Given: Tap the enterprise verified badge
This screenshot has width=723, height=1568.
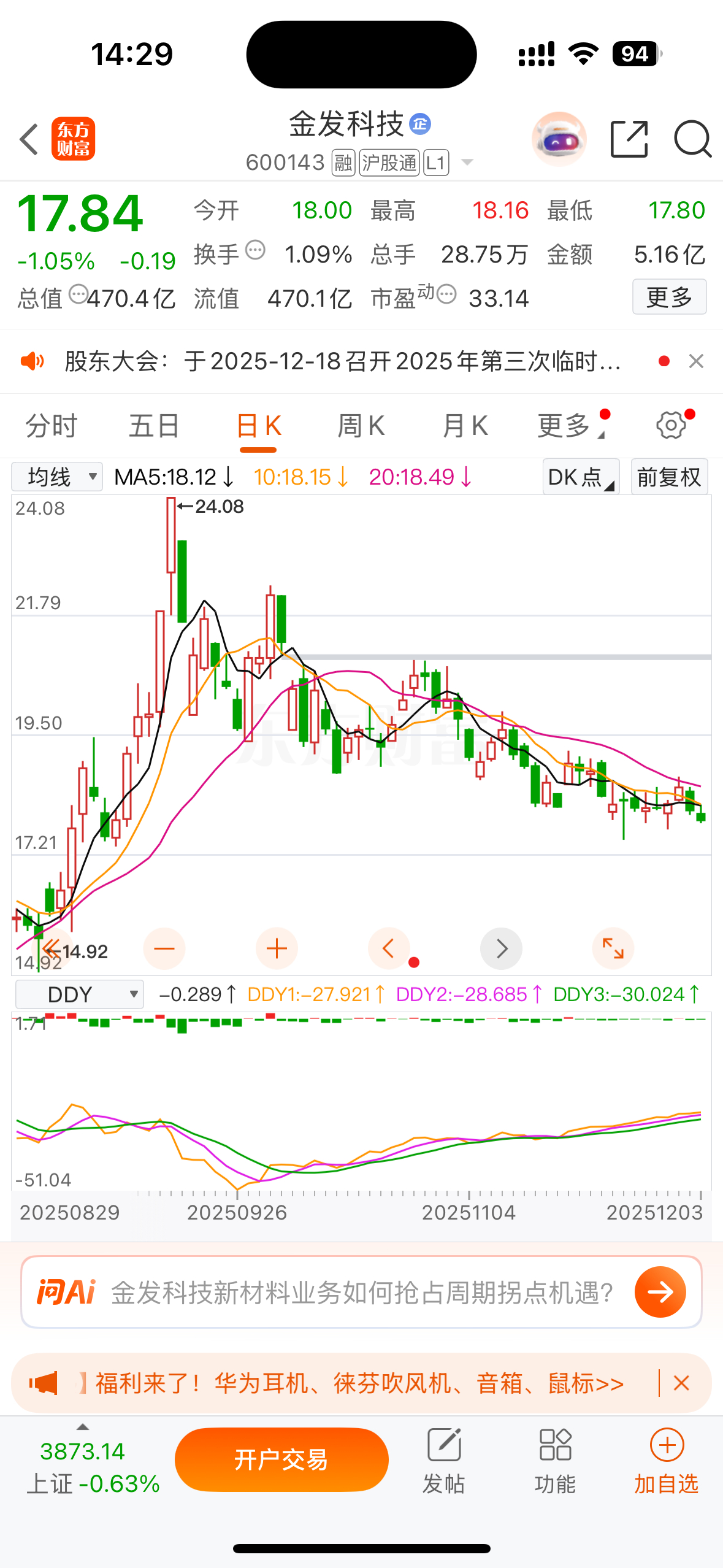Looking at the screenshot, I should click(420, 124).
